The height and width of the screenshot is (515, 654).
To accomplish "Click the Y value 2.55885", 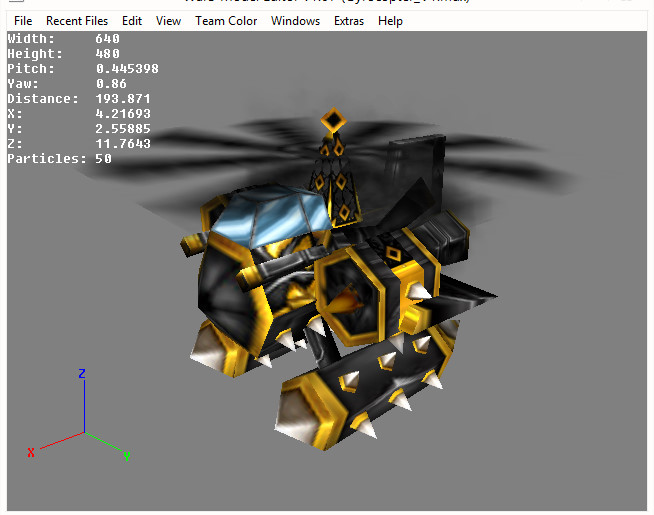I will point(123,129).
